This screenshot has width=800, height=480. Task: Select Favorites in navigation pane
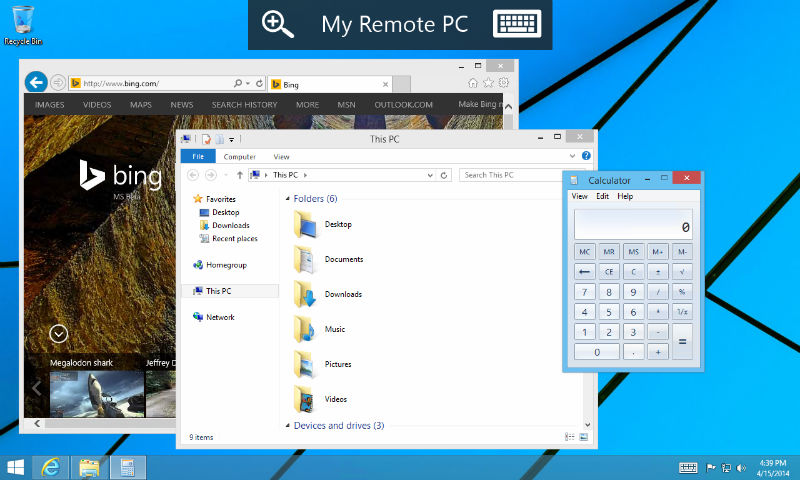click(220, 199)
